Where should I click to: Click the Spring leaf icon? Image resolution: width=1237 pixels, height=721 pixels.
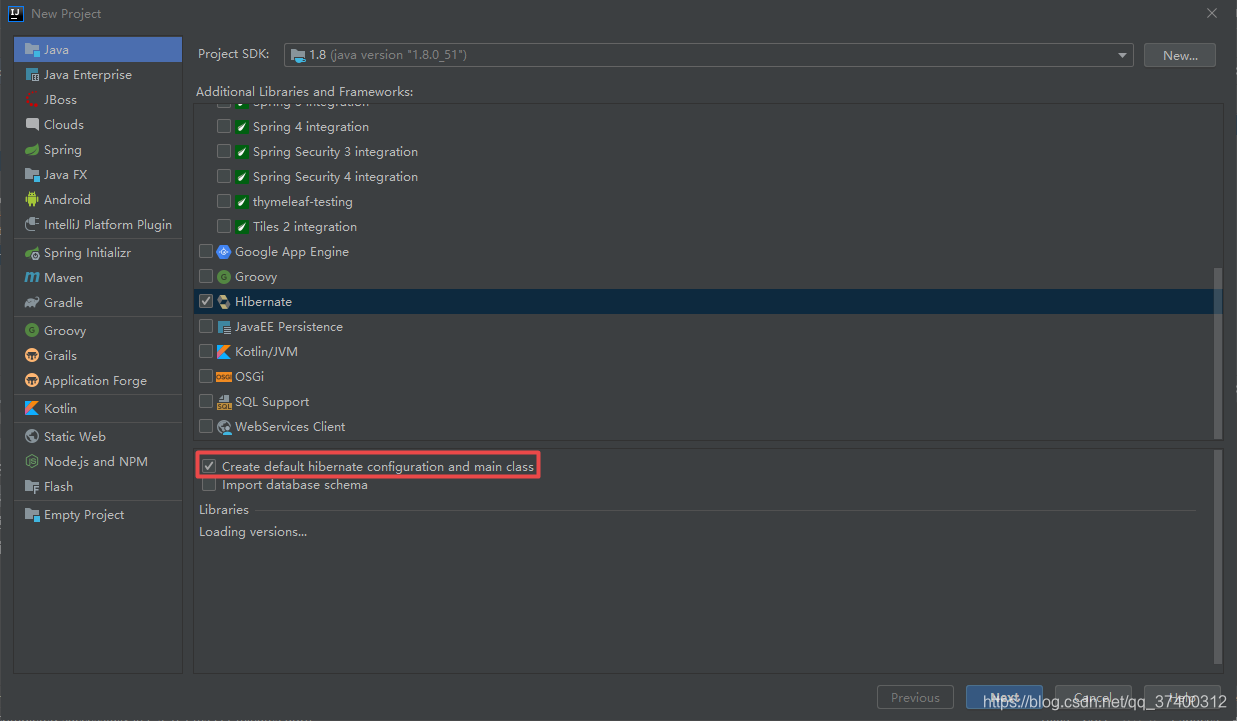(x=33, y=149)
